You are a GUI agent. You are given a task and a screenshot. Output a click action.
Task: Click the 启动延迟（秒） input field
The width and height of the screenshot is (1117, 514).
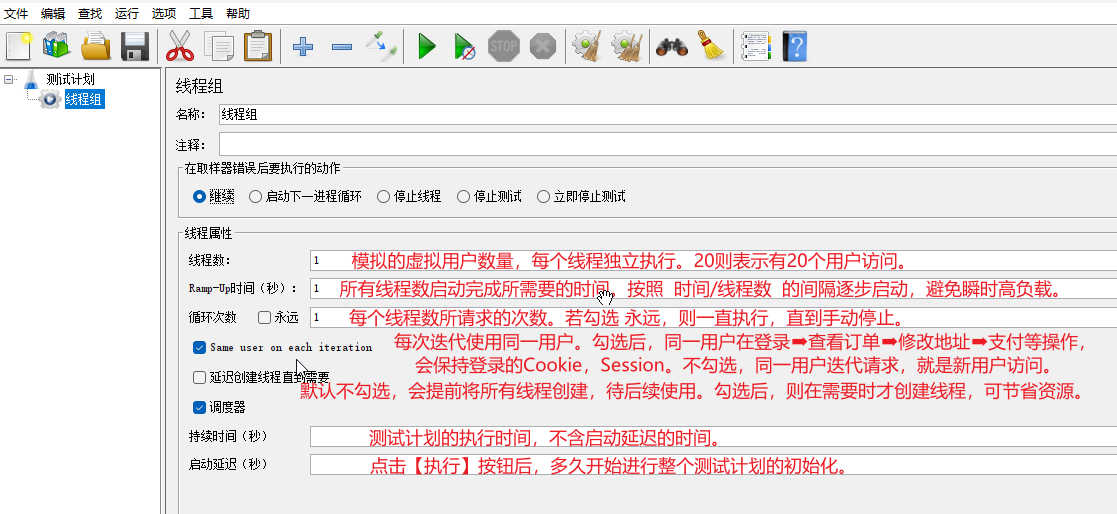click(x=713, y=464)
